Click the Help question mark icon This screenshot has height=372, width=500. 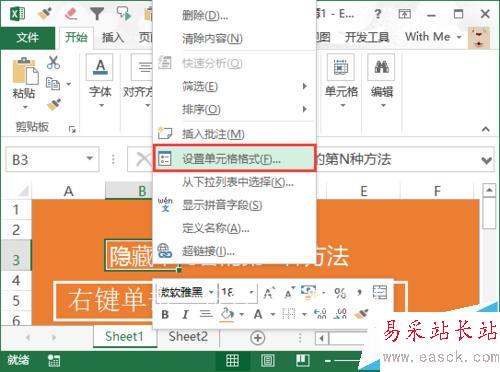point(377,14)
